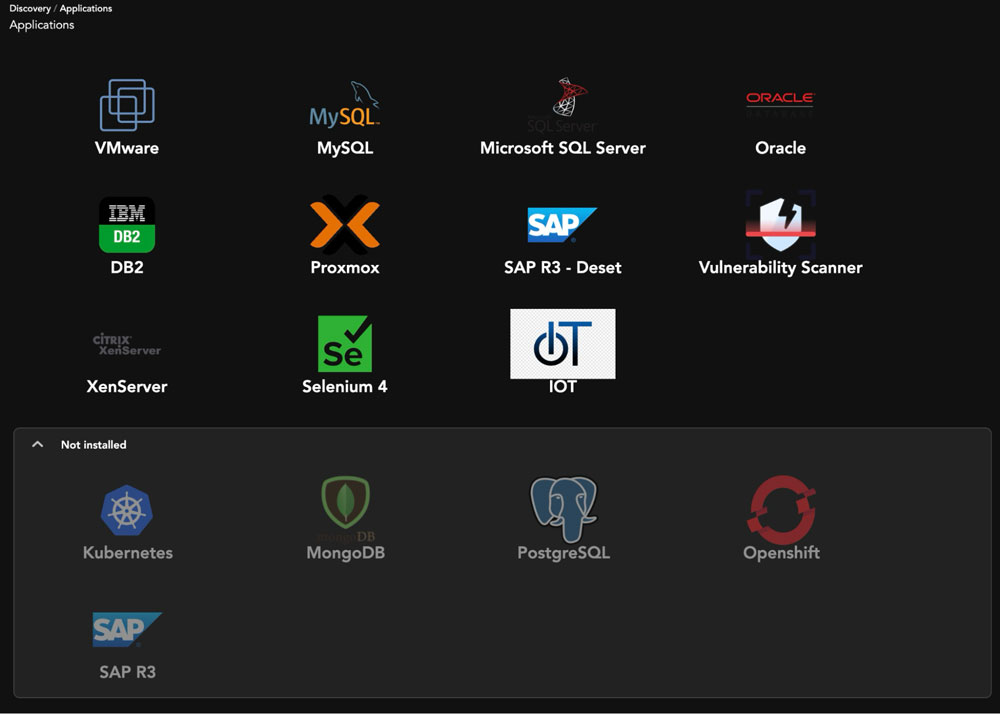Click the 'VMware' label text

pos(127,148)
